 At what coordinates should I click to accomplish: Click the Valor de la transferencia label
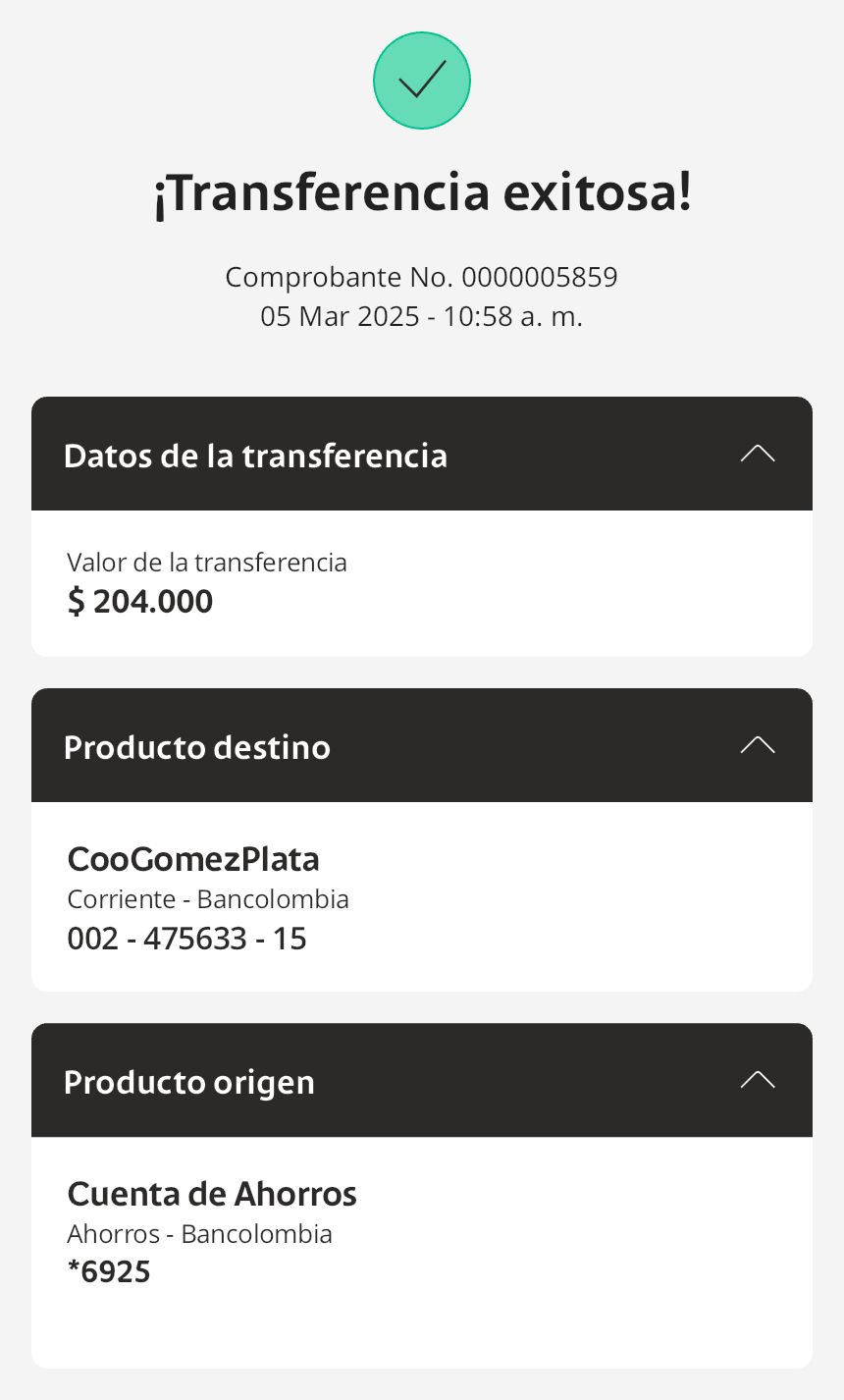click(x=207, y=563)
